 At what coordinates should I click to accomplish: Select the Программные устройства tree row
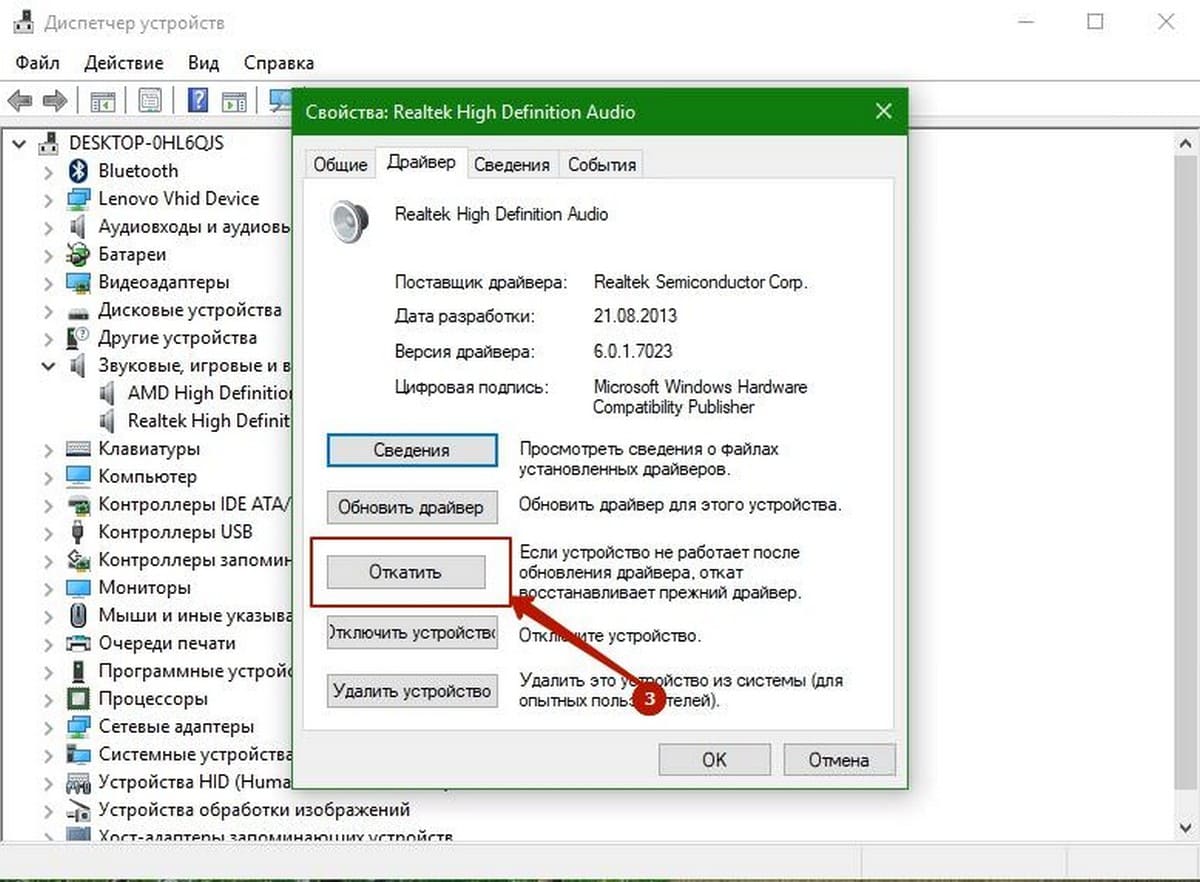[181, 671]
